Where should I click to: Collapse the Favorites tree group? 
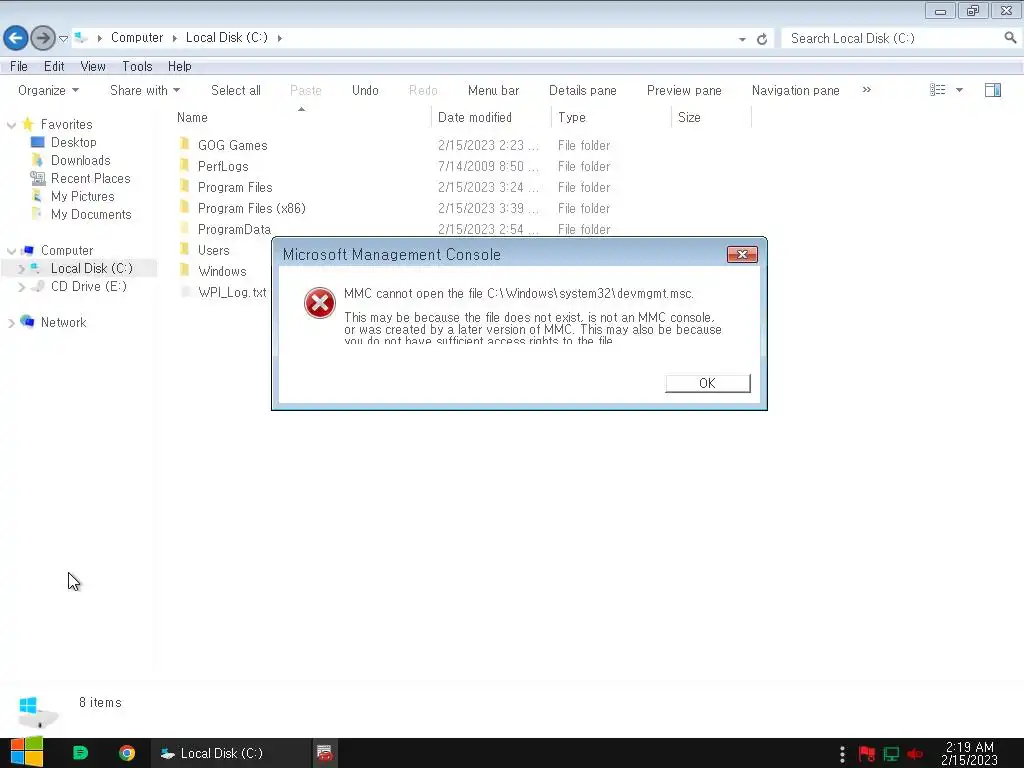coord(12,125)
